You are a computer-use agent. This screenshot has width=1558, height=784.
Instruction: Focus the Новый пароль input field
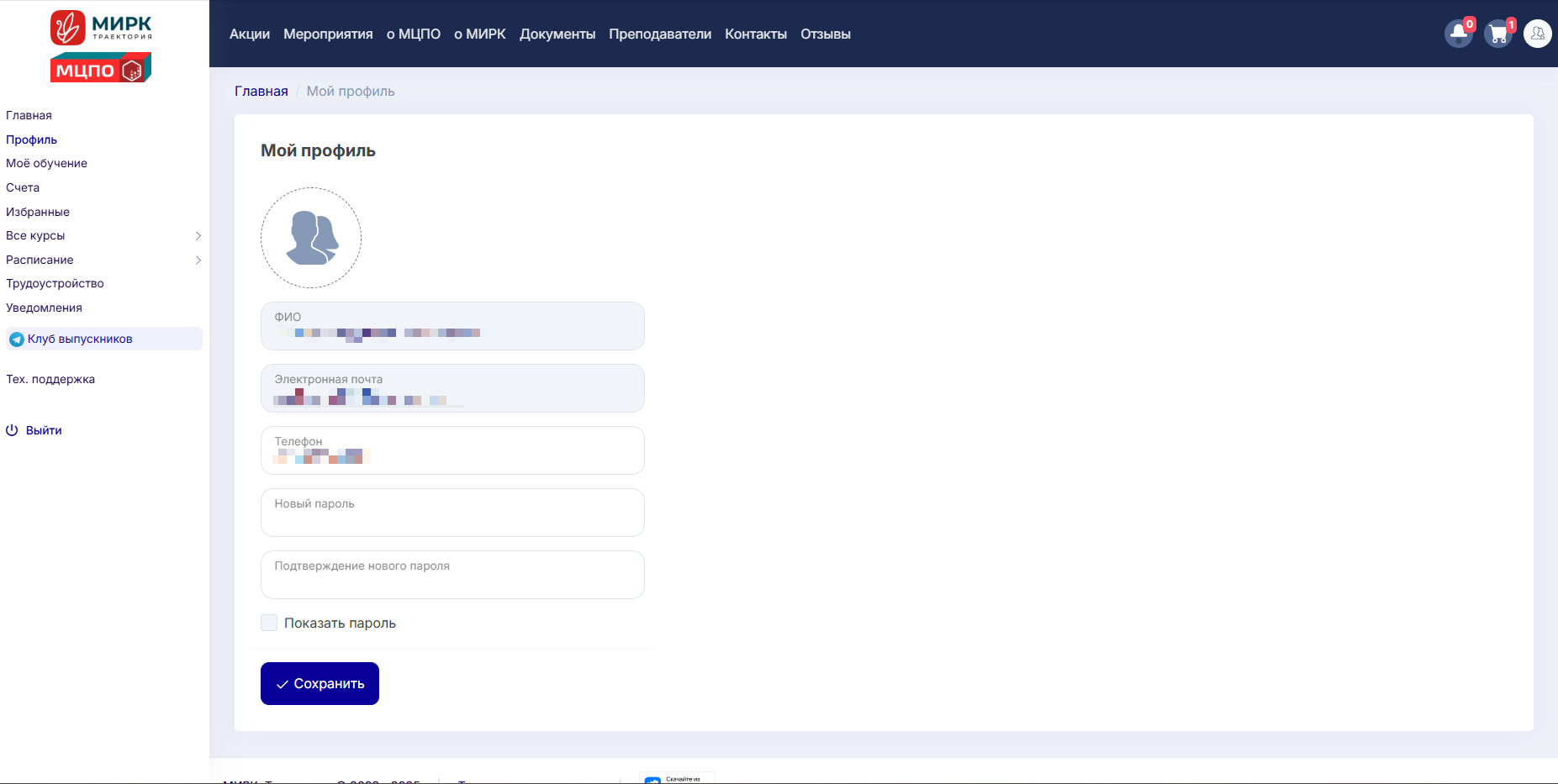pyautogui.click(x=452, y=513)
